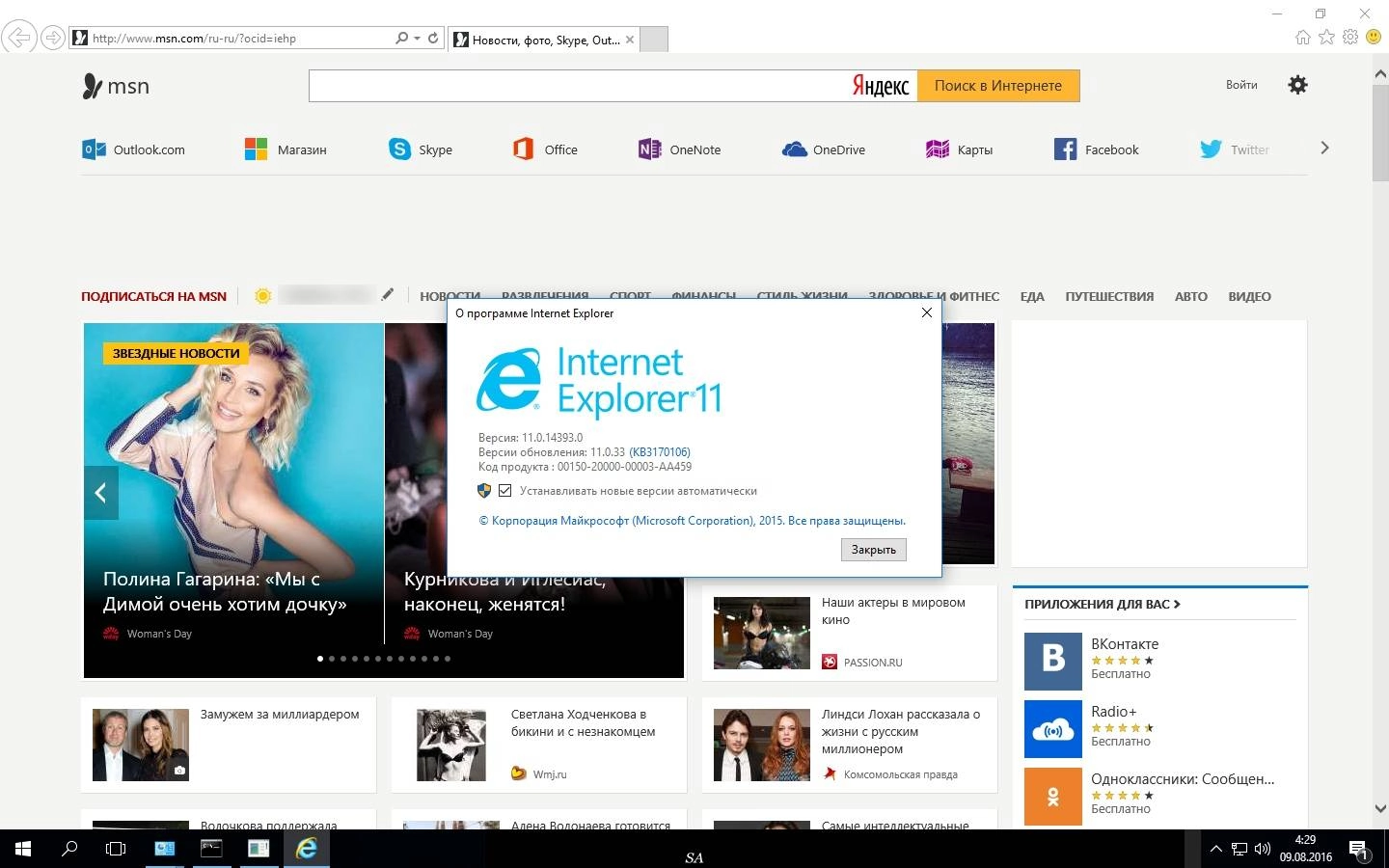Click the smiley feedback icon
Image resolution: width=1389 pixels, height=868 pixels.
(x=1374, y=38)
